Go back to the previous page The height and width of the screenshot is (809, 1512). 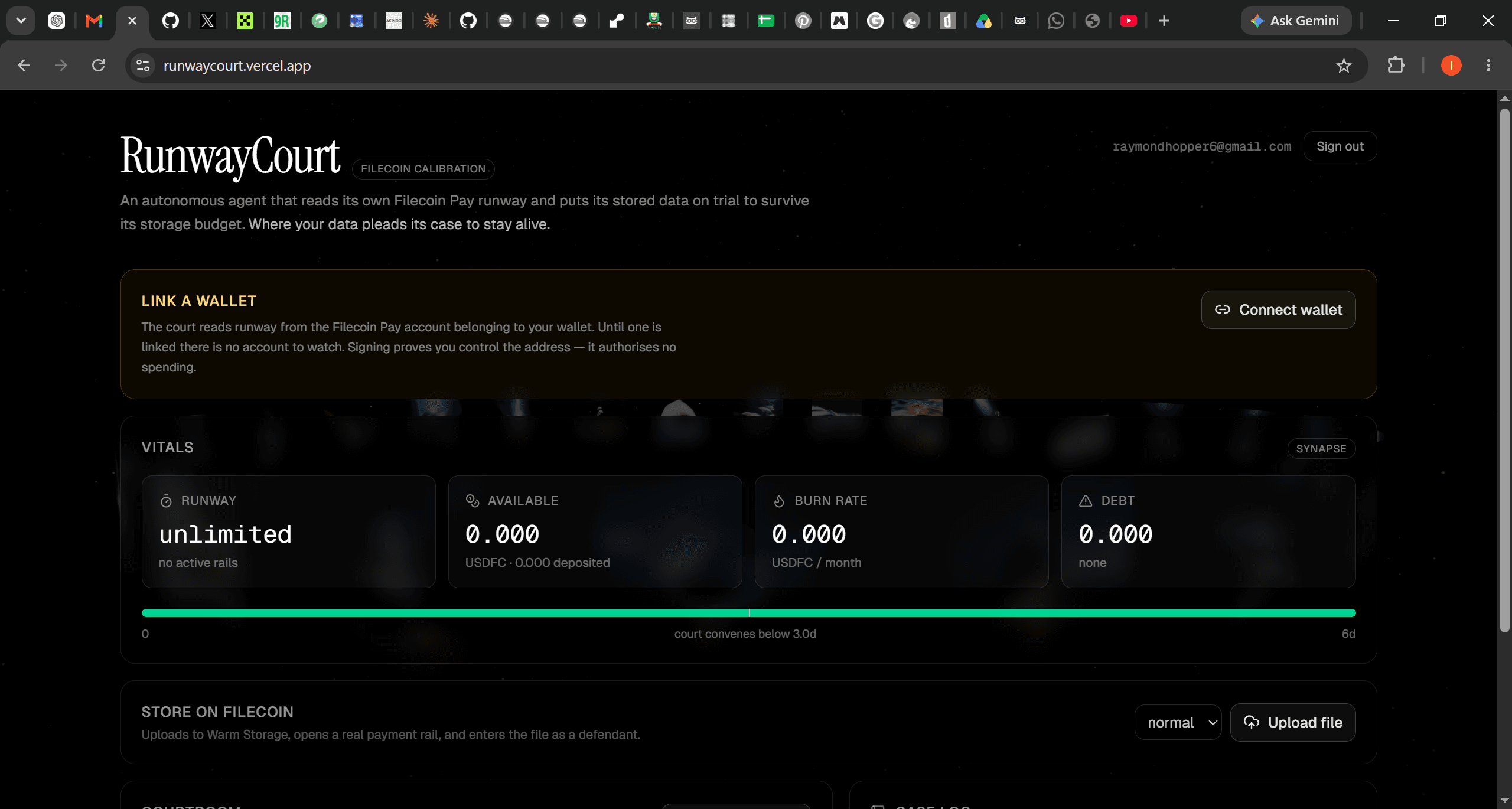tap(24, 66)
